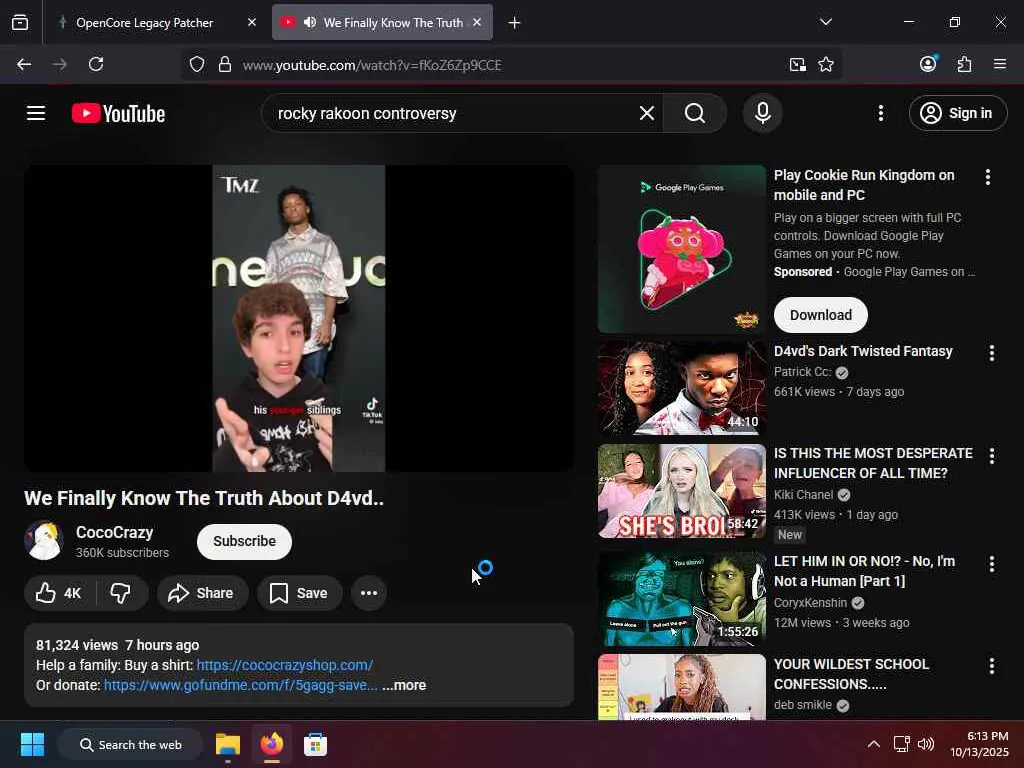Image resolution: width=1024 pixels, height=768 pixels.
Task: Subscribe to CocoCrazy
Action: [x=244, y=541]
